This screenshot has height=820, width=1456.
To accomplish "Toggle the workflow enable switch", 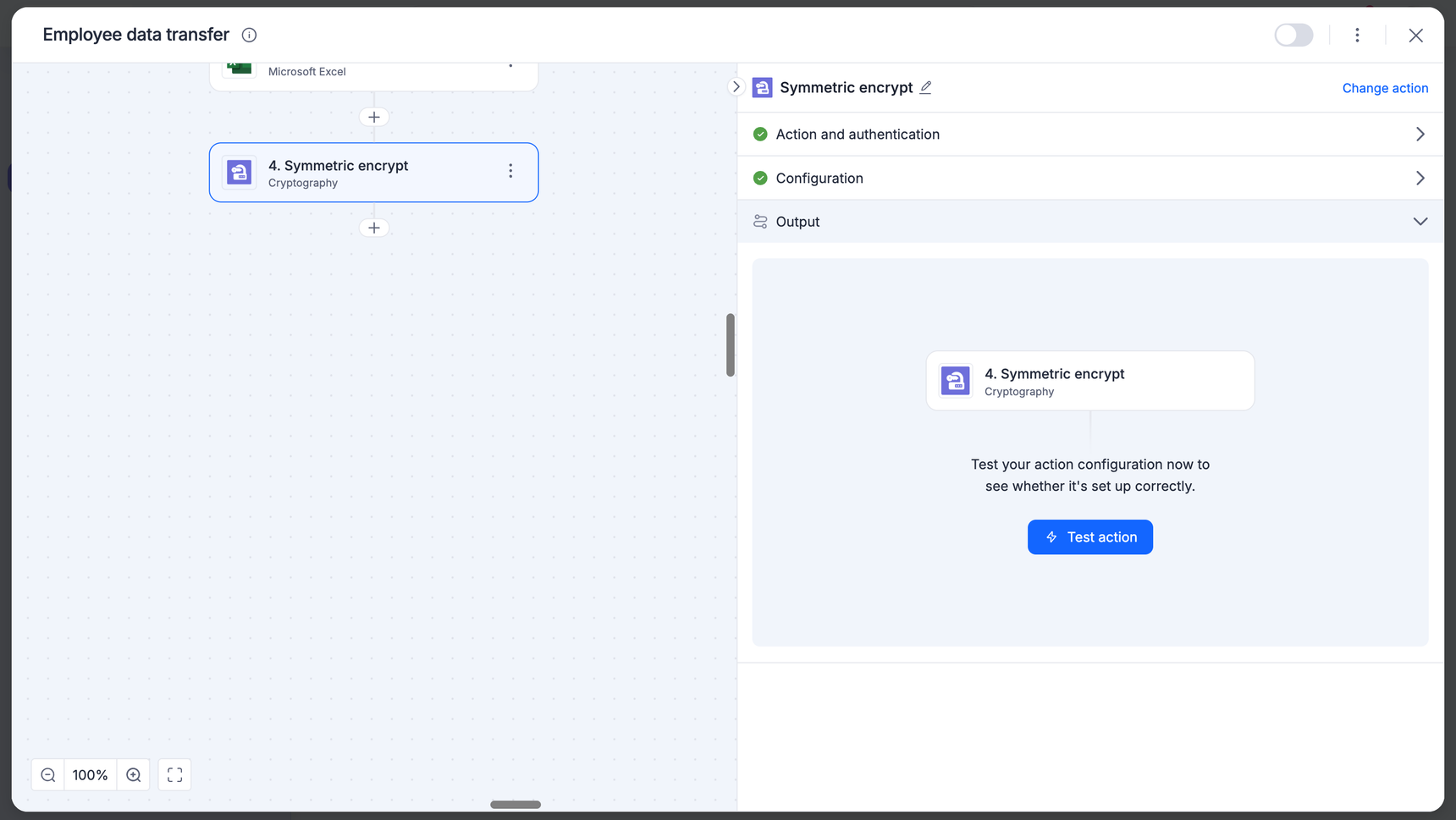I will click(1293, 35).
